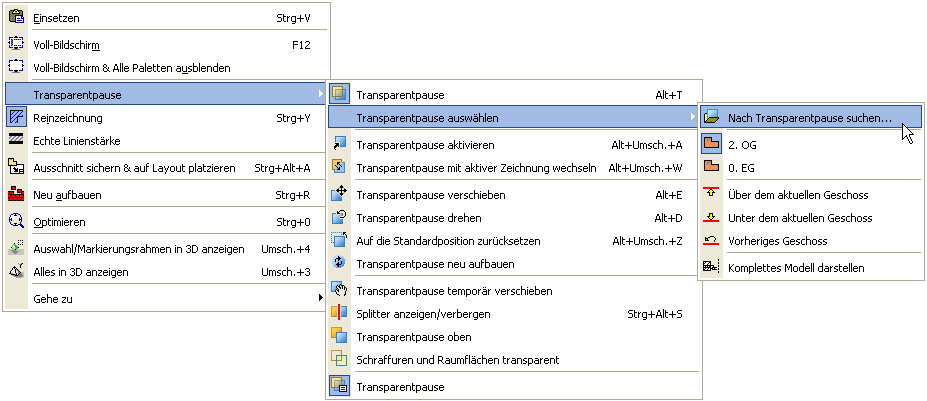Click the Transparentpause verschieben move icon

[339, 194]
